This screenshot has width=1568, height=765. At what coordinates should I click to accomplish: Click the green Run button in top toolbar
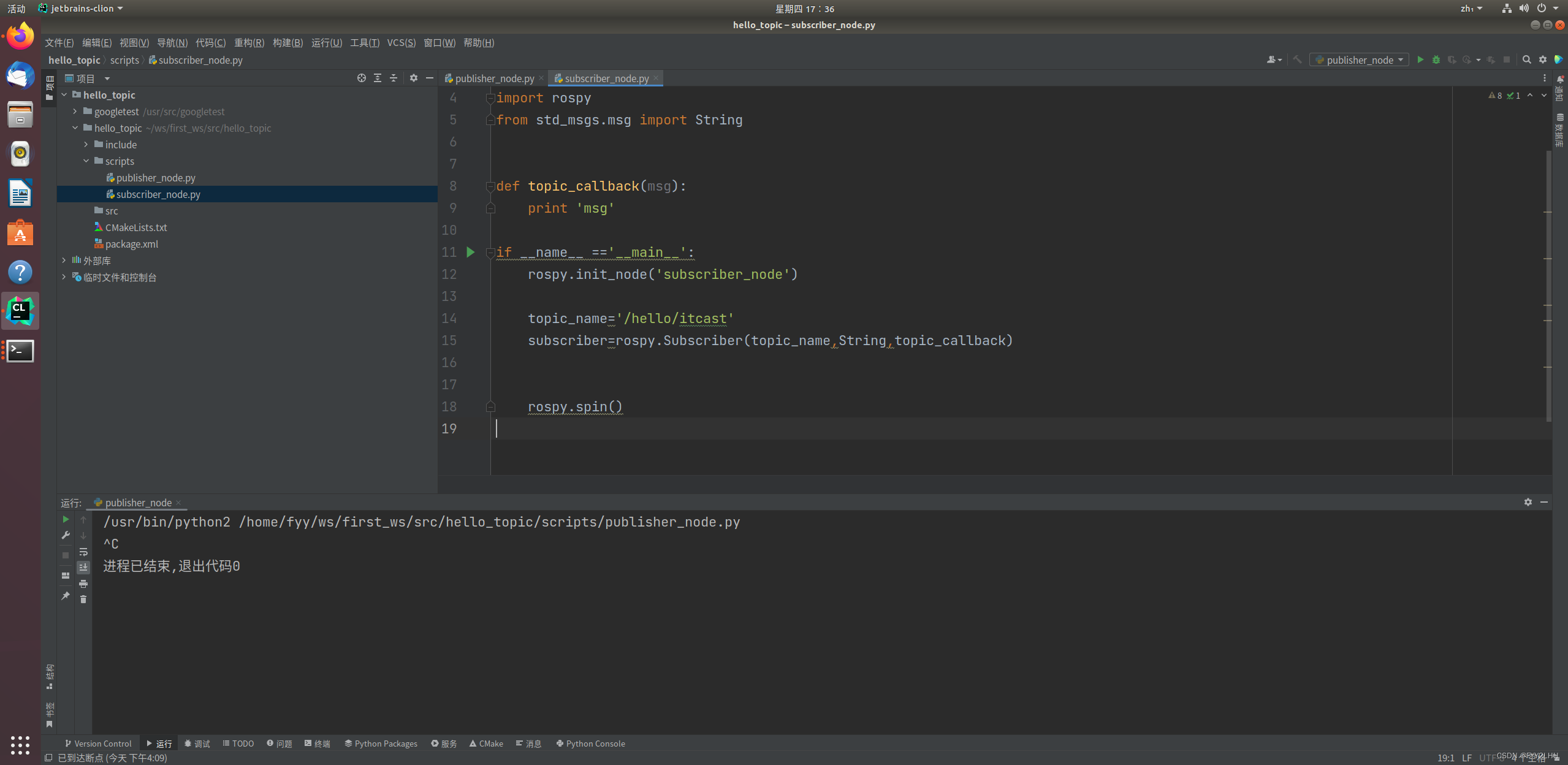click(1420, 59)
